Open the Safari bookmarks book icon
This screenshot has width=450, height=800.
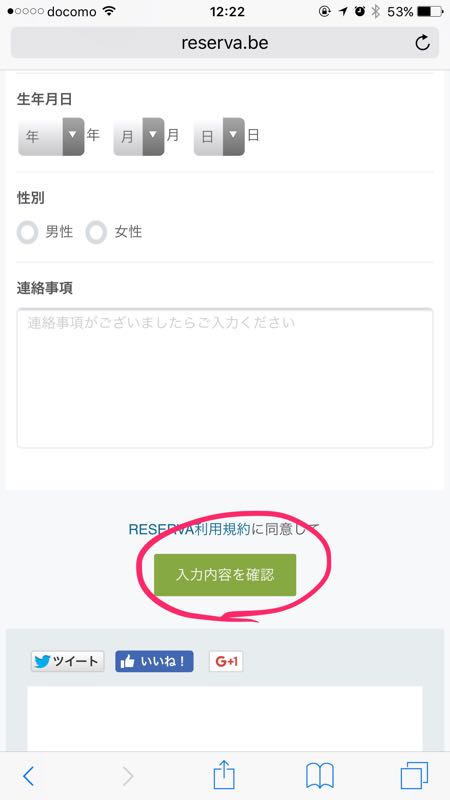point(320,776)
